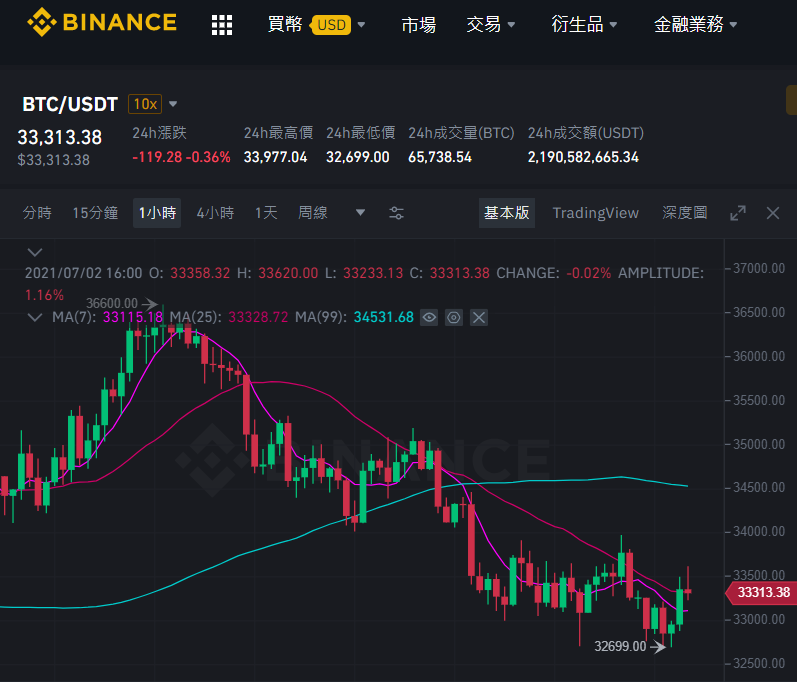Click the Binance logo

tap(102, 22)
